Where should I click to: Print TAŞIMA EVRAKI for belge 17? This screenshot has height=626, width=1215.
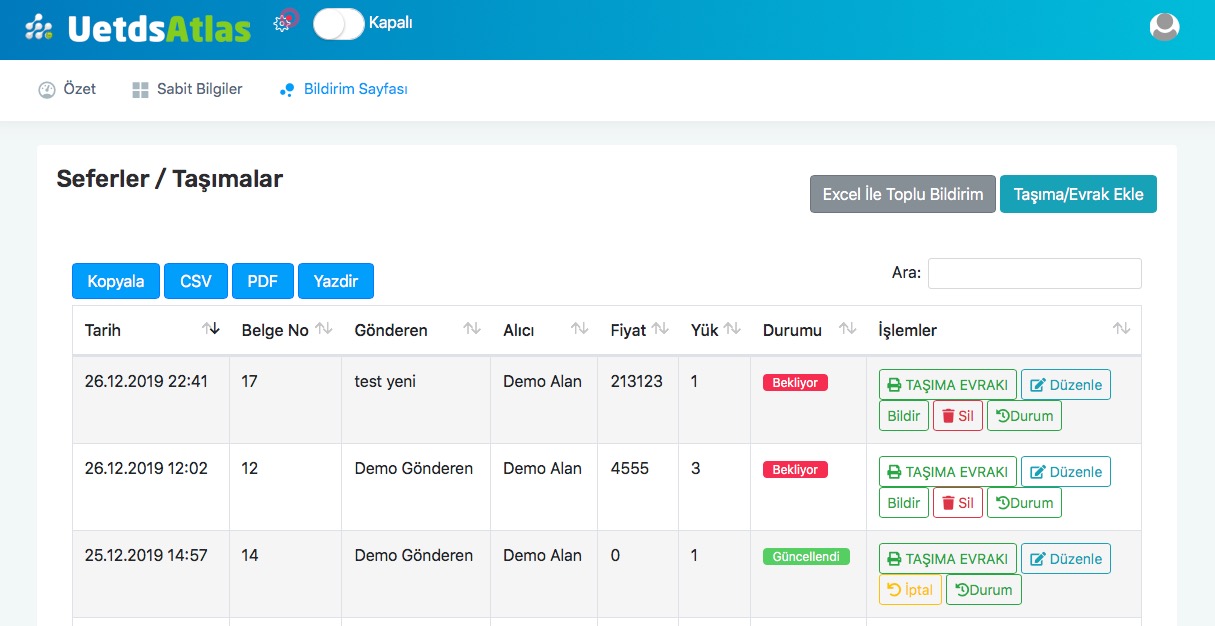point(948,385)
